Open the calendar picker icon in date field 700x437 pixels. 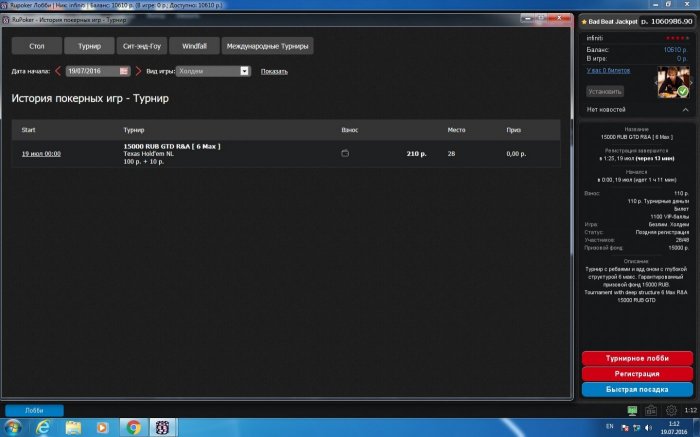[x=124, y=71]
